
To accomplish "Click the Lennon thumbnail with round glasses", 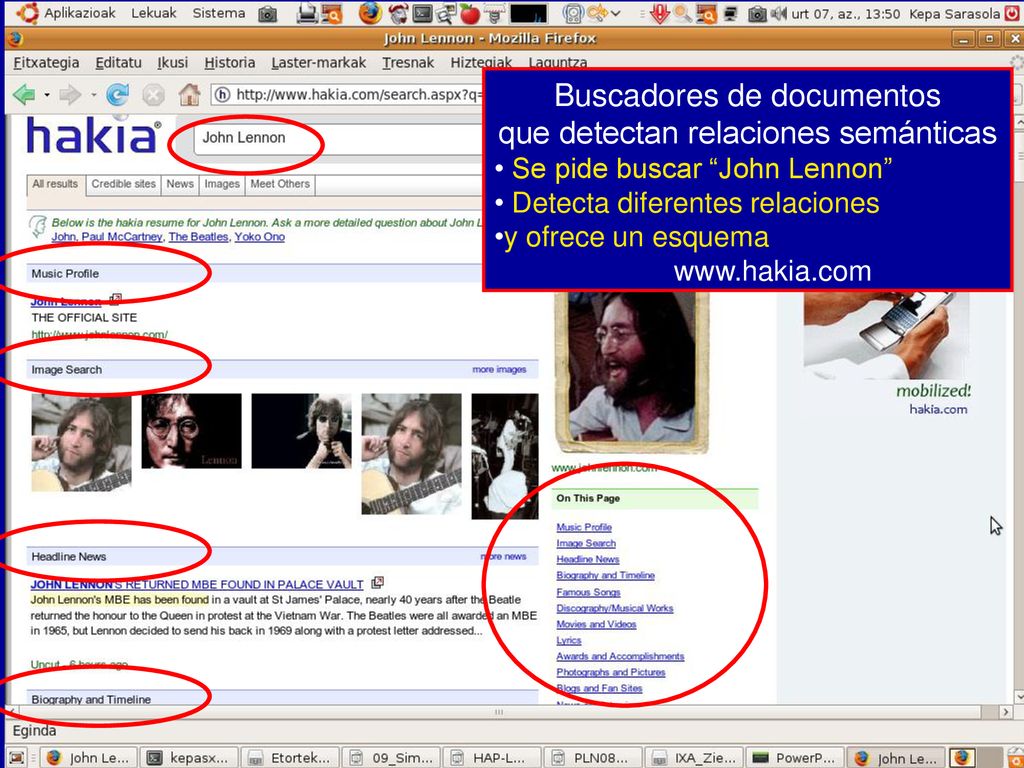I will tap(191, 431).
